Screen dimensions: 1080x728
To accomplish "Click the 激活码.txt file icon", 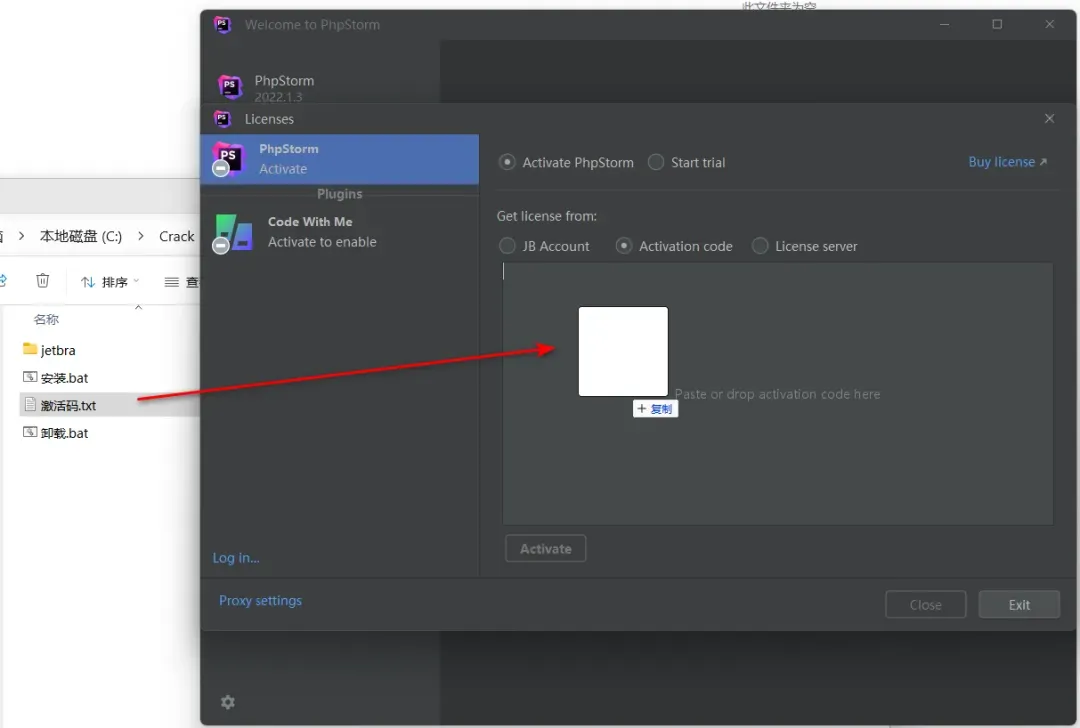I will coord(30,404).
